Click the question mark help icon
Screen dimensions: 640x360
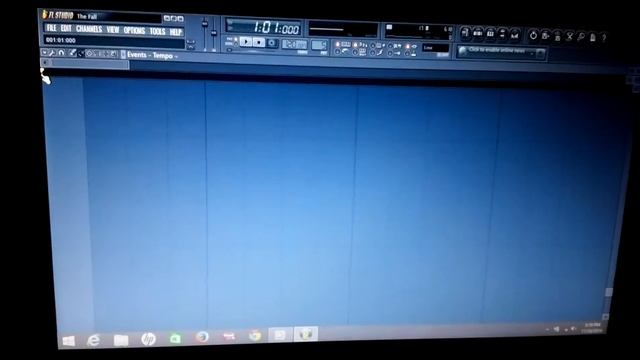point(604,38)
